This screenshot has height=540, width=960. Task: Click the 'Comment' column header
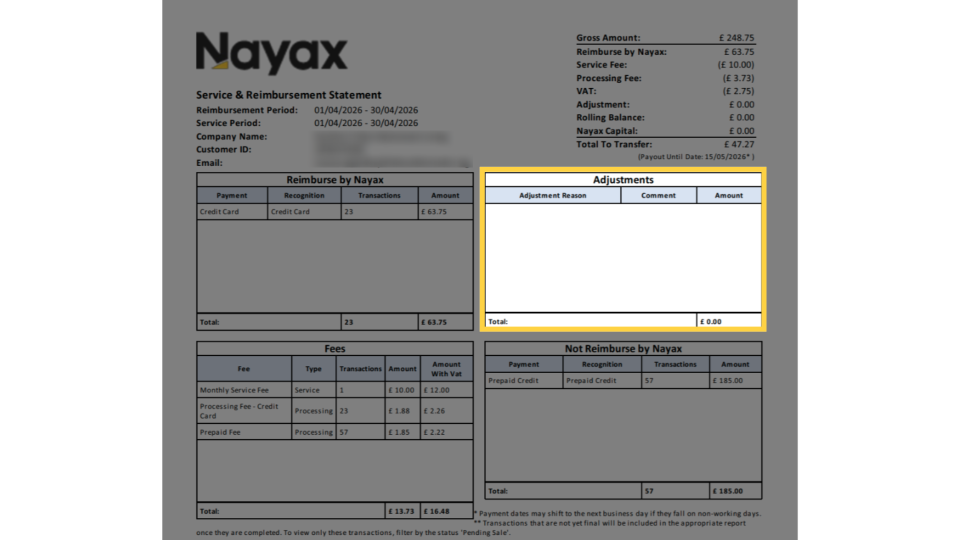click(x=658, y=195)
